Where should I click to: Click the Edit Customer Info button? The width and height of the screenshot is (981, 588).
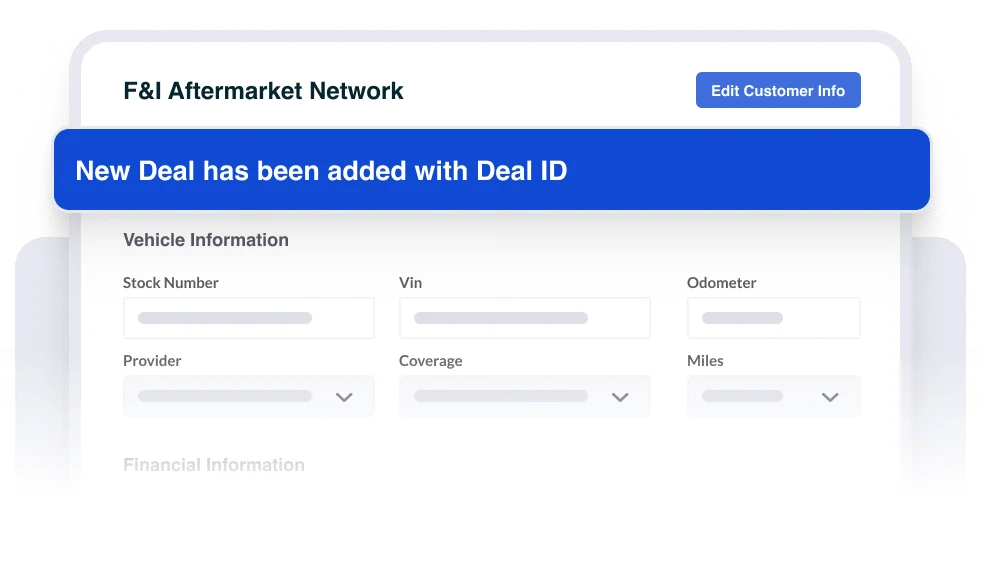778,91
